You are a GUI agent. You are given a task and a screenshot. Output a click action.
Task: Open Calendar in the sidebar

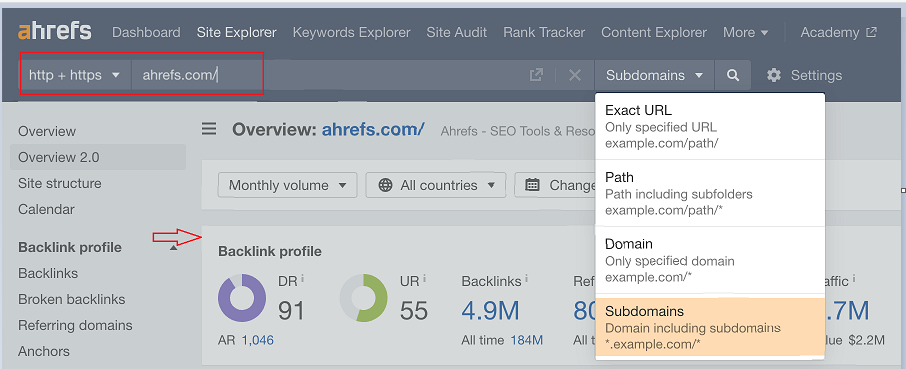click(46, 209)
